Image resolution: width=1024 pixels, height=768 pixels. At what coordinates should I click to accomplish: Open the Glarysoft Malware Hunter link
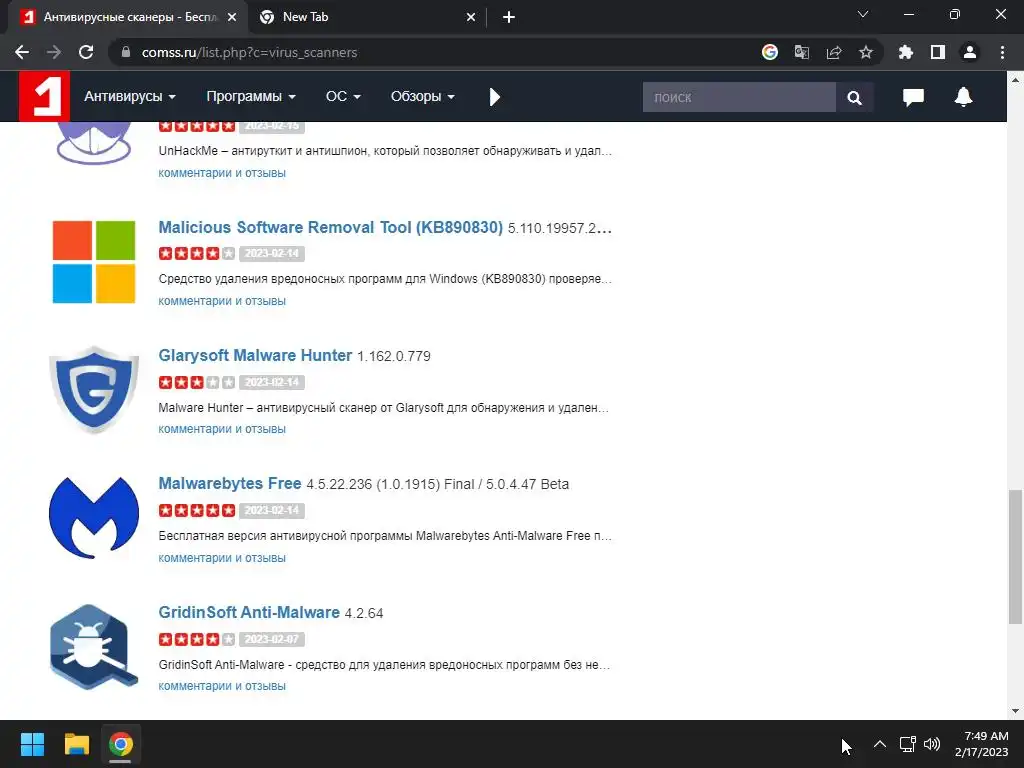click(x=255, y=355)
